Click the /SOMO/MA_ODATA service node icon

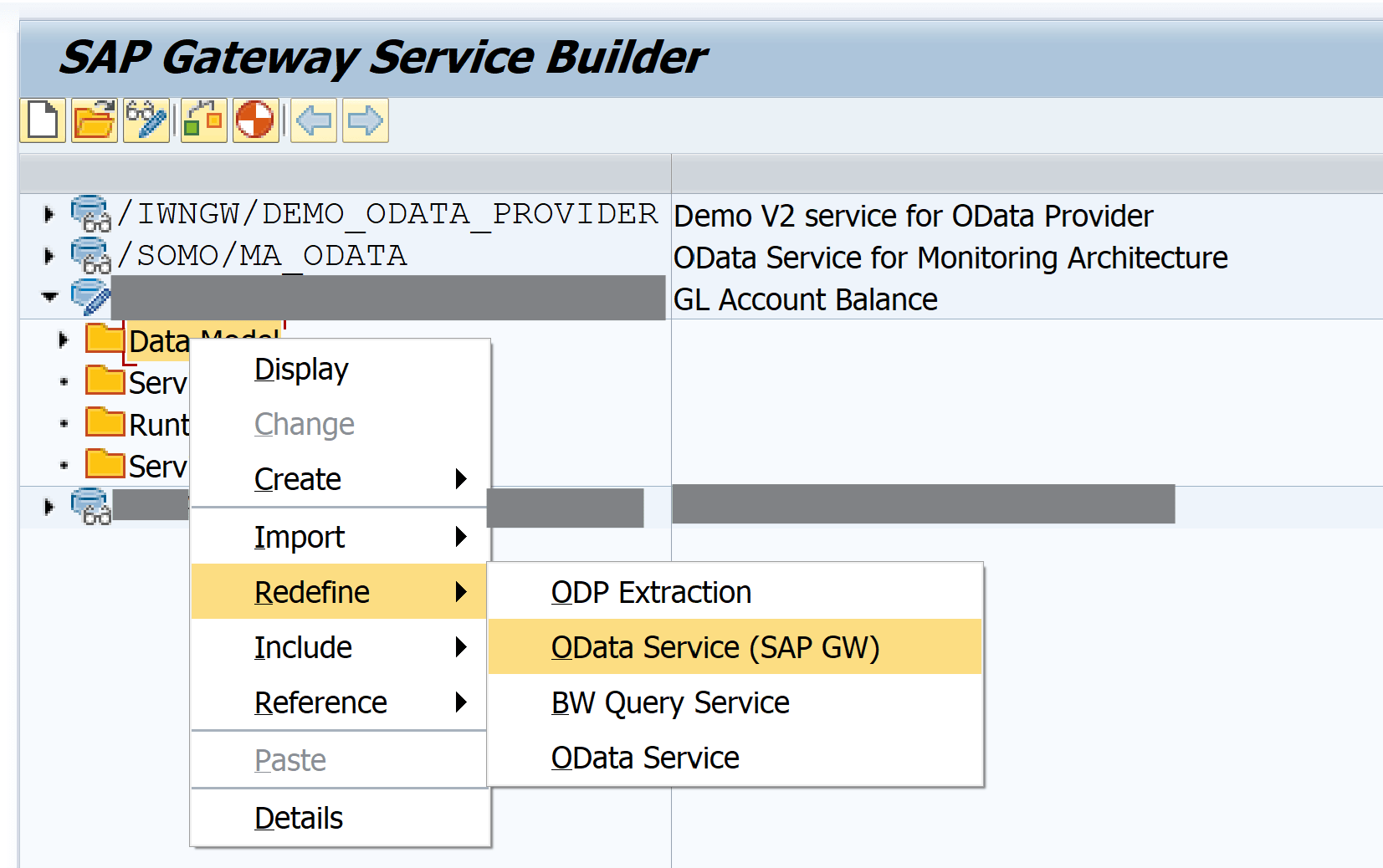90,256
